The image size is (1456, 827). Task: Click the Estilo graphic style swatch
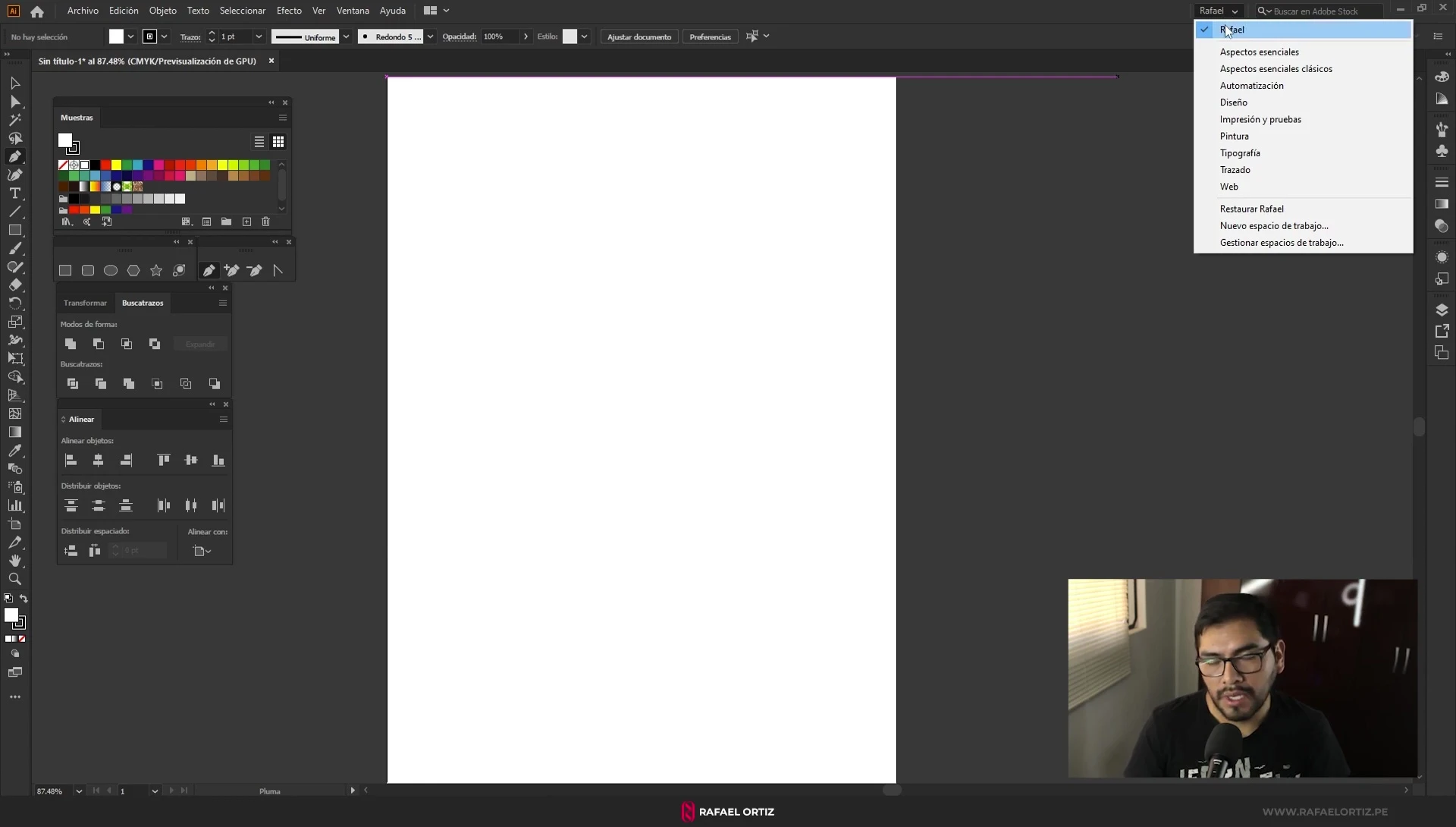pyautogui.click(x=570, y=36)
